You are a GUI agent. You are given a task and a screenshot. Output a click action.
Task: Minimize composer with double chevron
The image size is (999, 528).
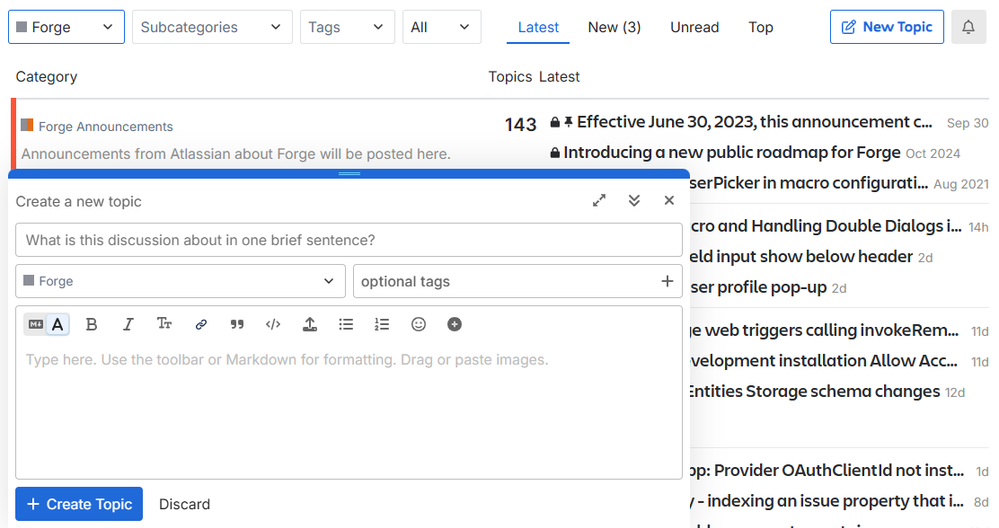(x=634, y=201)
